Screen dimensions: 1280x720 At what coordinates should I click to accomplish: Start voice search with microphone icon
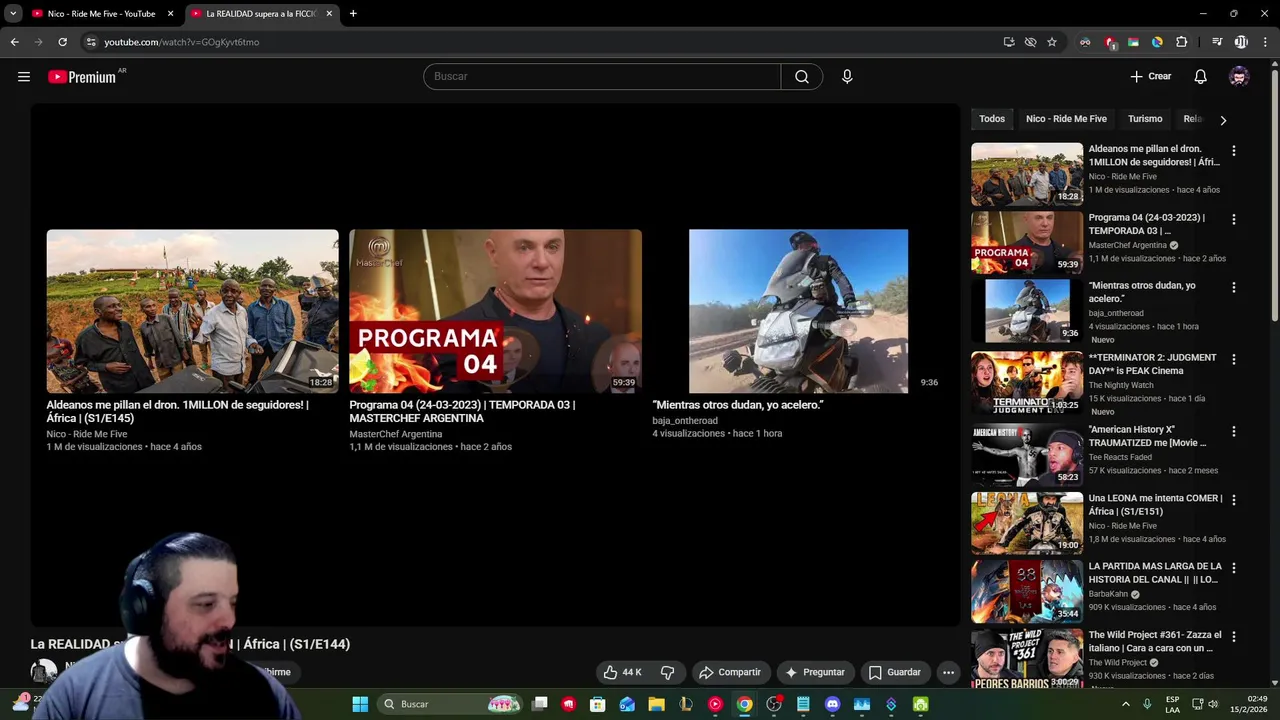click(847, 77)
